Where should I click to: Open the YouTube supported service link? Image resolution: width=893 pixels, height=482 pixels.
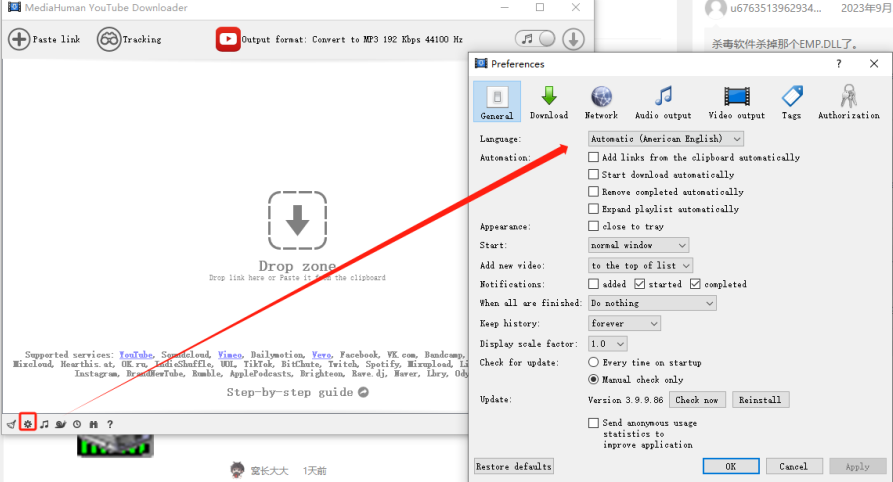136,354
